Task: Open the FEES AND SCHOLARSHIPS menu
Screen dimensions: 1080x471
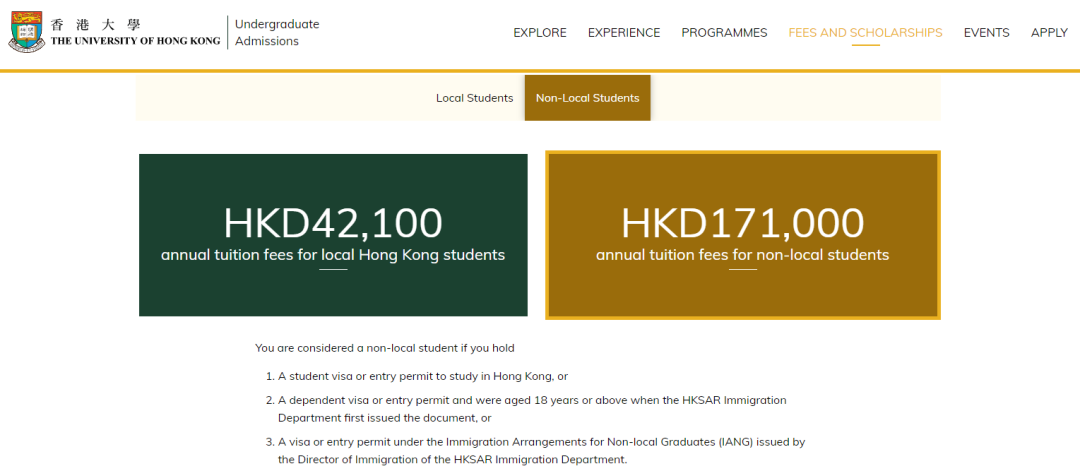Action: [x=865, y=32]
